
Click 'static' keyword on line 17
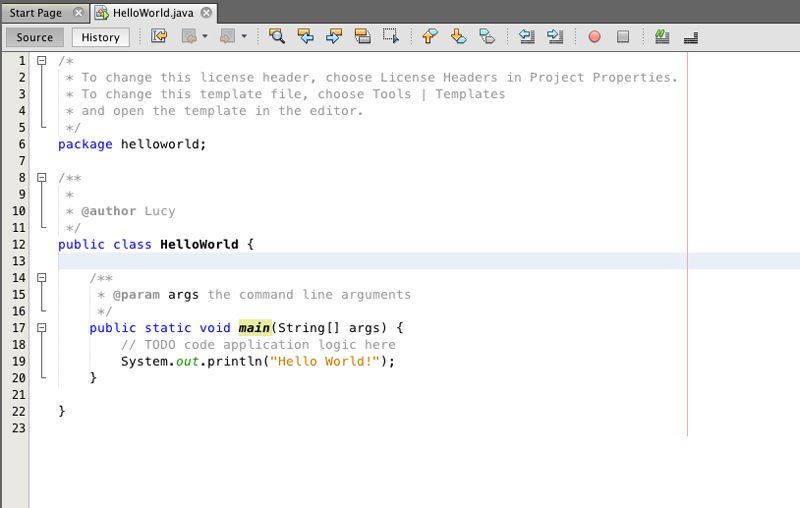click(x=168, y=328)
